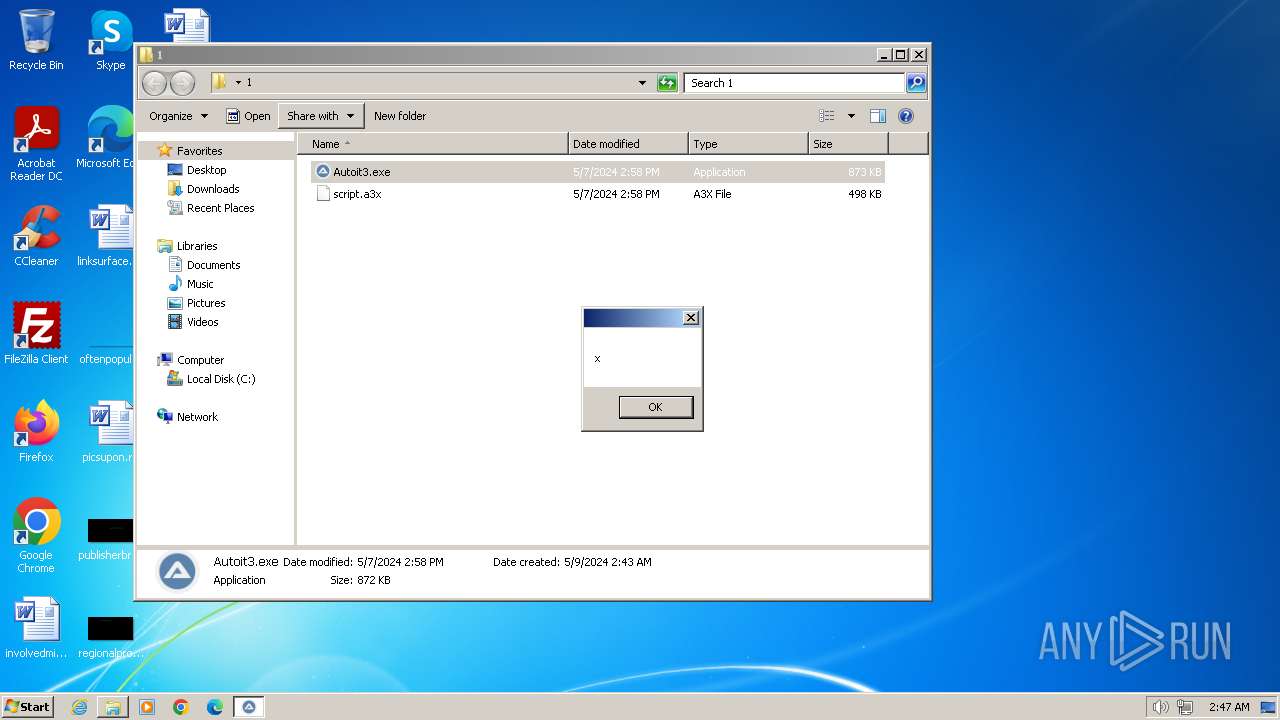Launch Skype from the desktop
Screen dimensions: 1280x720
pyautogui.click(x=111, y=40)
